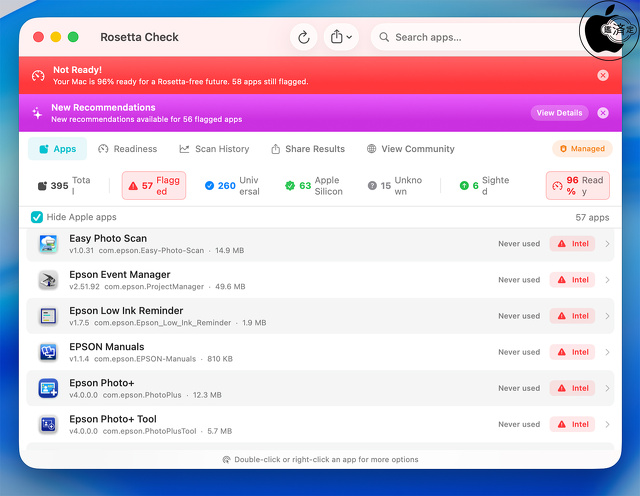Select the 63 Apple Silicon filter

pos(314,186)
